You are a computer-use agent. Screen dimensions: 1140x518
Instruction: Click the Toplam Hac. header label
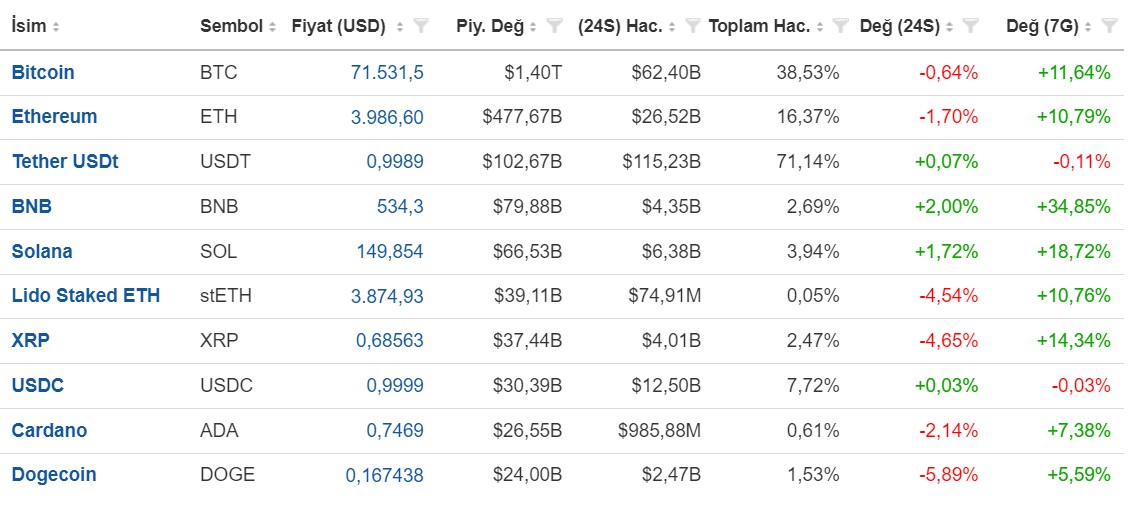tap(759, 27)
